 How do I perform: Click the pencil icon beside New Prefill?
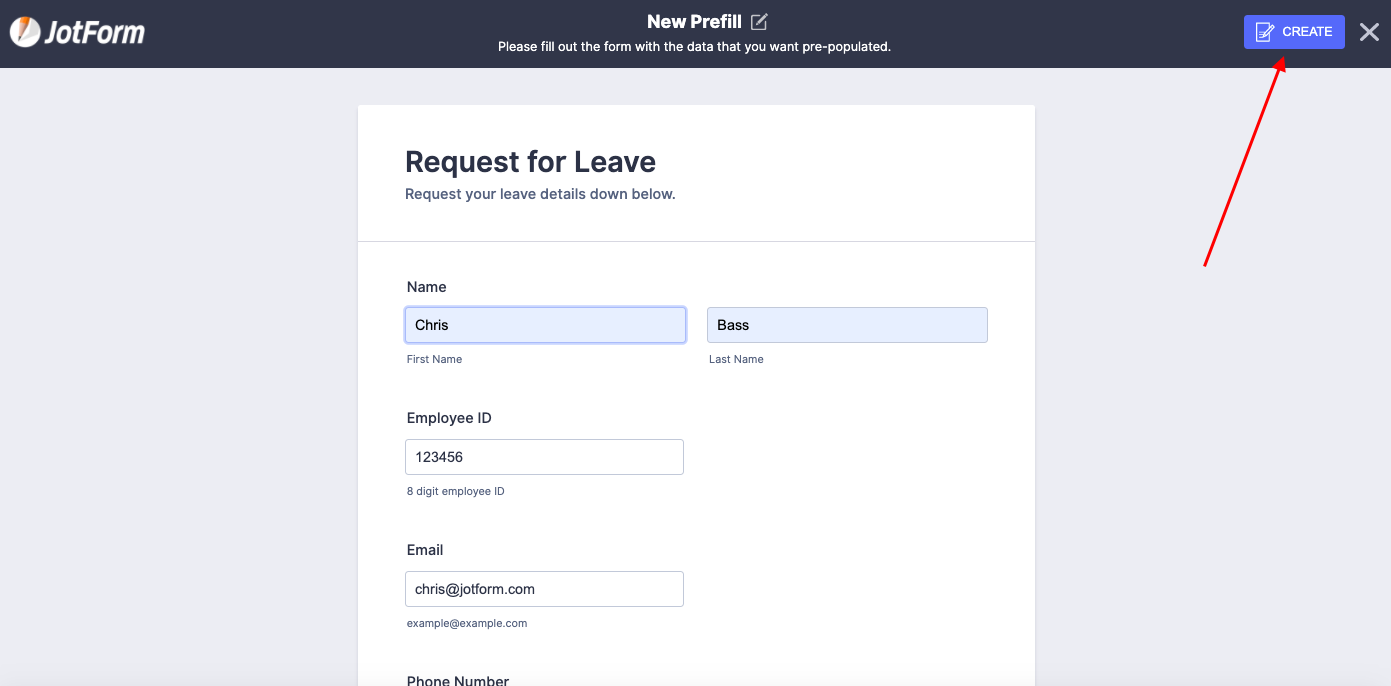tap(759, 22)
